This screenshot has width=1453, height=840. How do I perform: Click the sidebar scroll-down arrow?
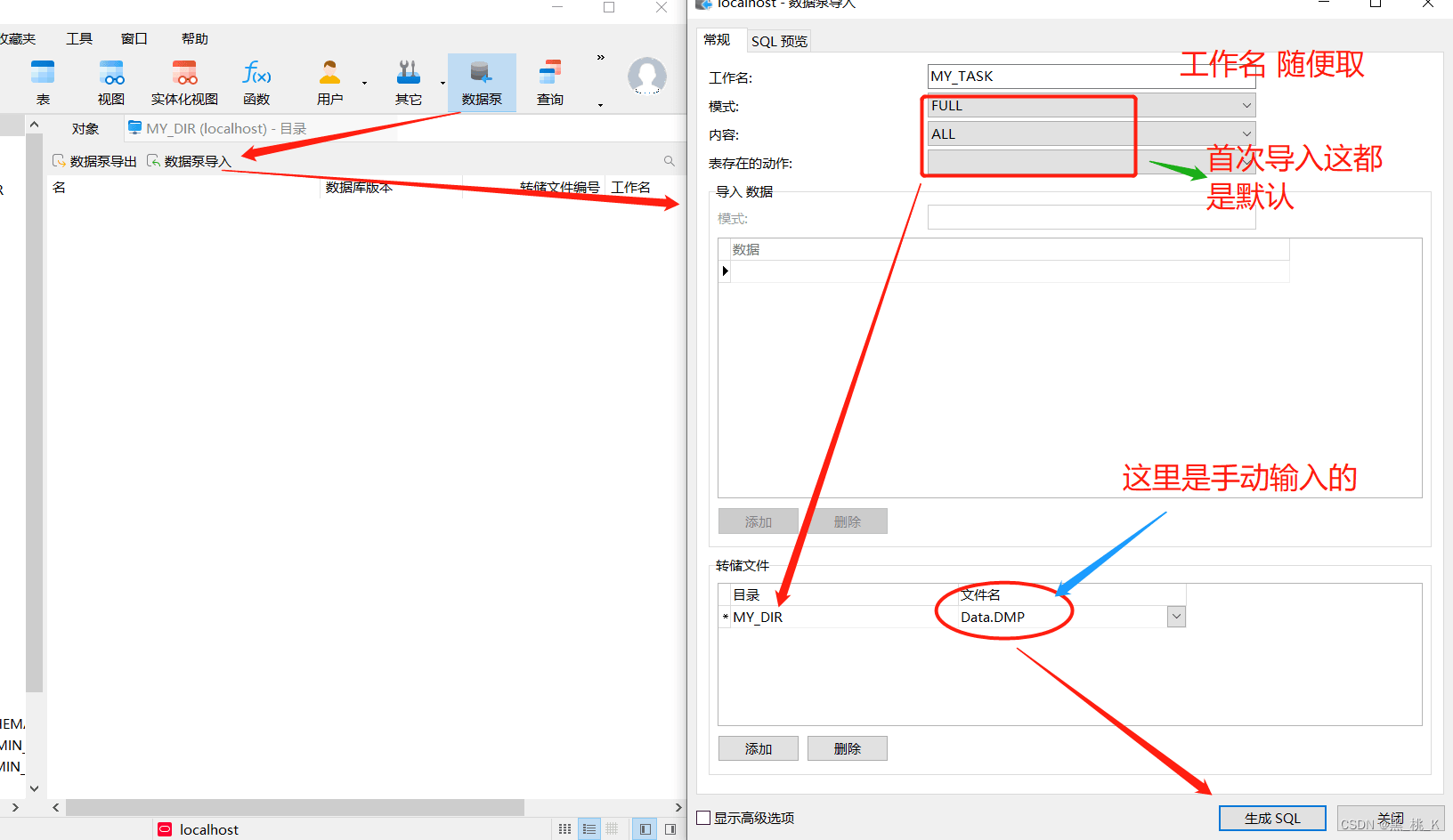point(35,787)
